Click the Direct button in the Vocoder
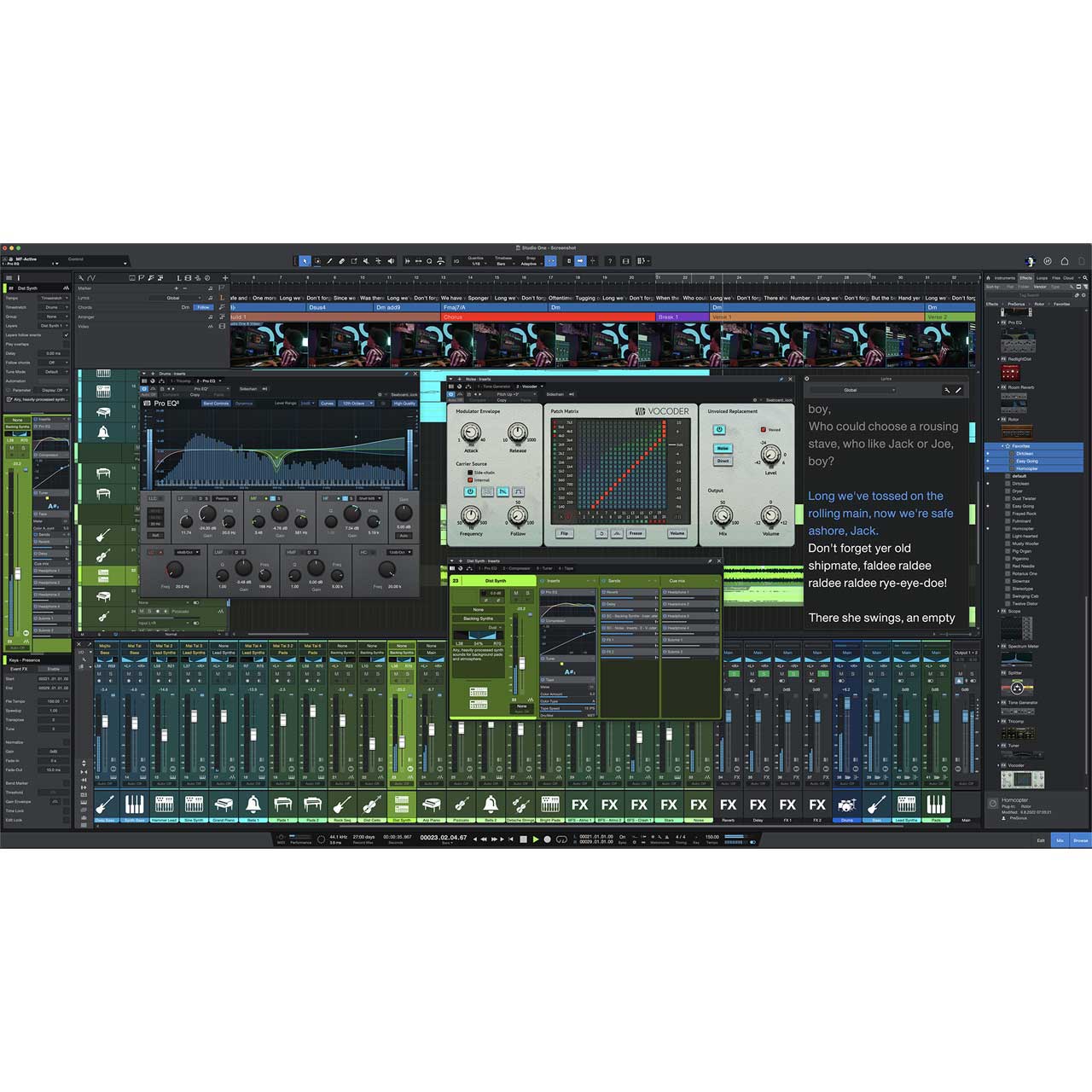1092x1092 pixels. 723,461
